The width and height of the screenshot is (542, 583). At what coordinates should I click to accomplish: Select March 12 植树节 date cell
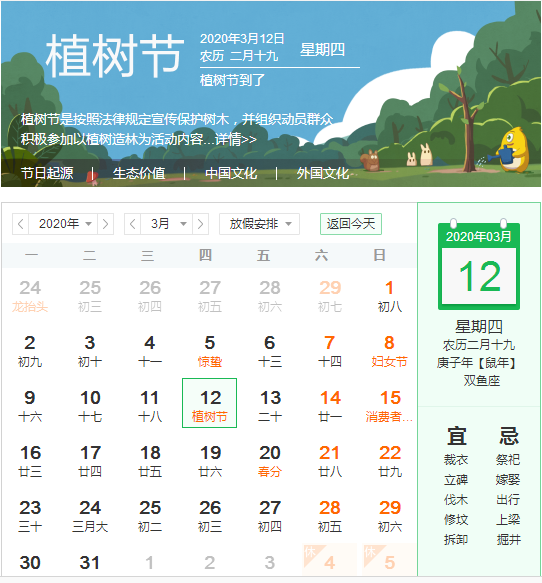click(x=210, y=403)
